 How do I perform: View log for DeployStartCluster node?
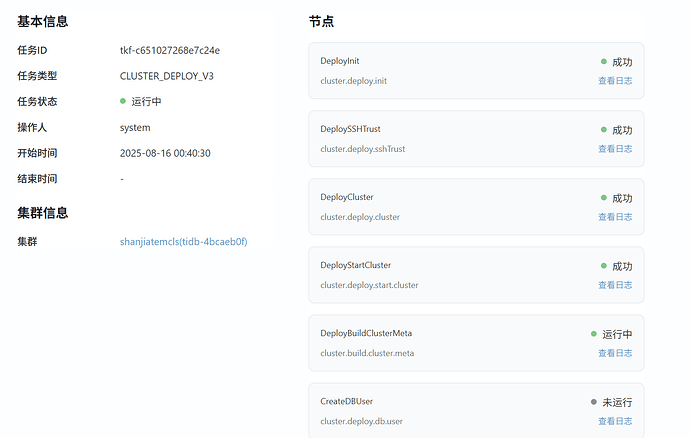click(x=615, y=285)
